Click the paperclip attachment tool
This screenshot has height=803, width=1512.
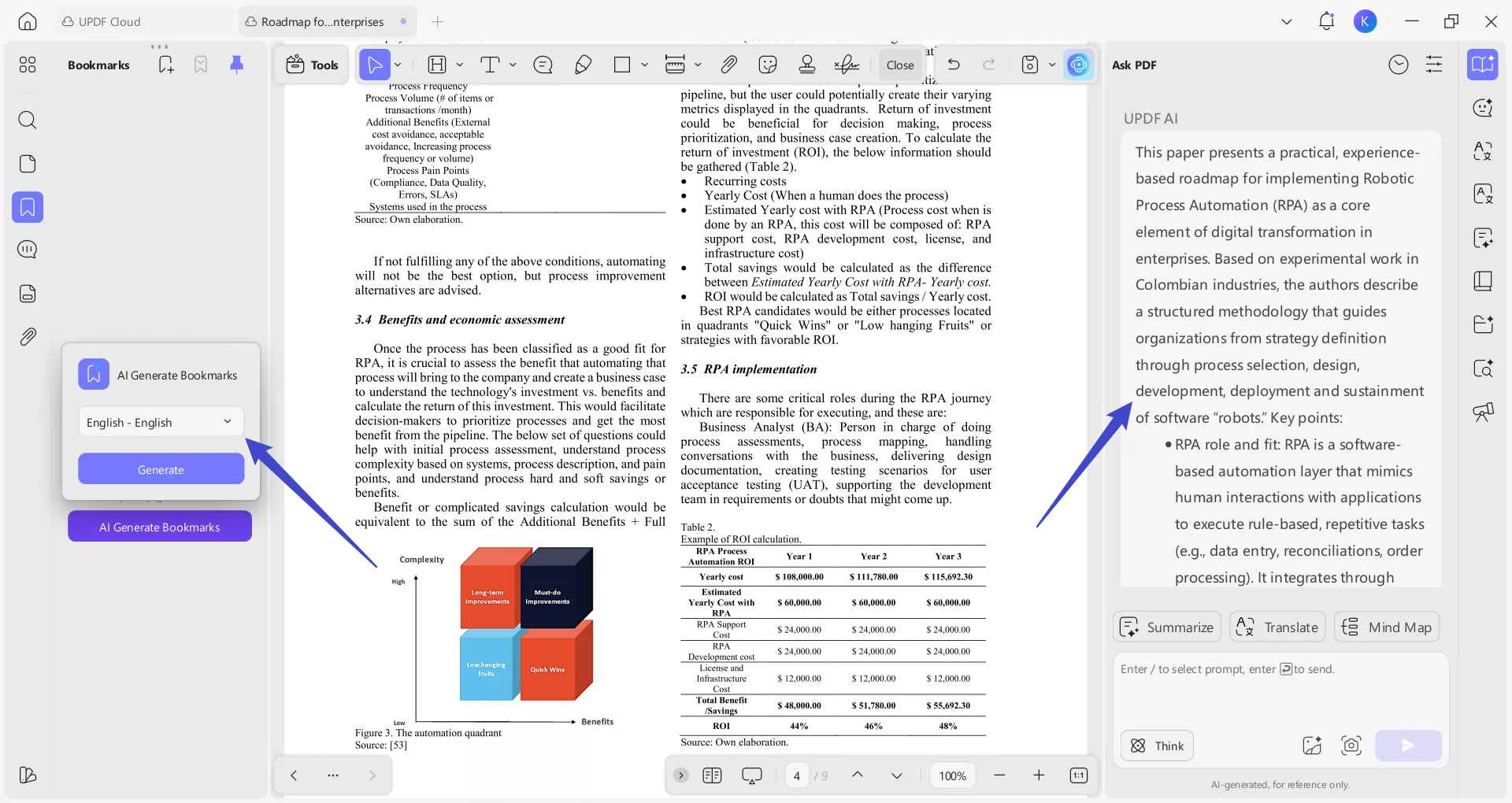click(x=729, y=65)
